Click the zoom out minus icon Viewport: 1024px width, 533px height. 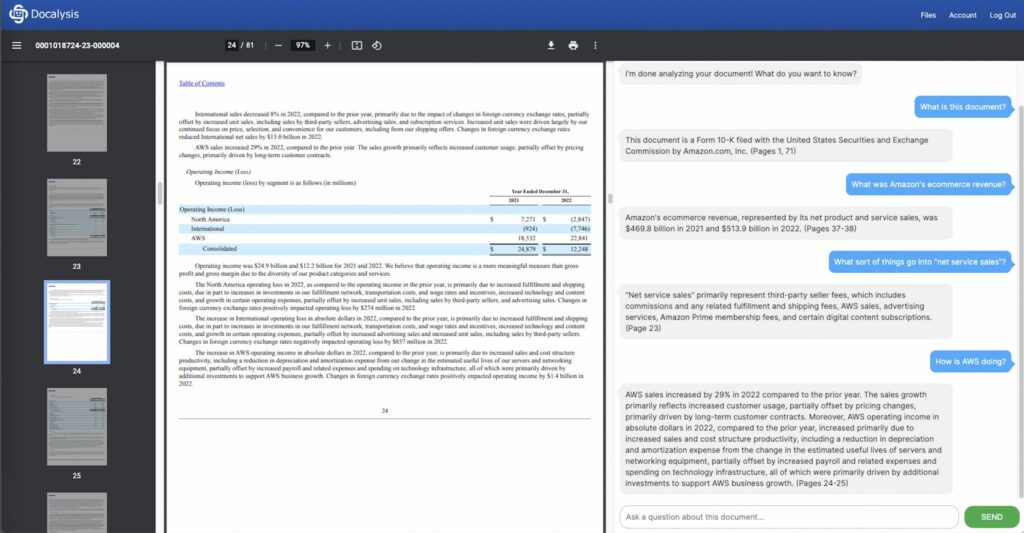pos(278,45)
